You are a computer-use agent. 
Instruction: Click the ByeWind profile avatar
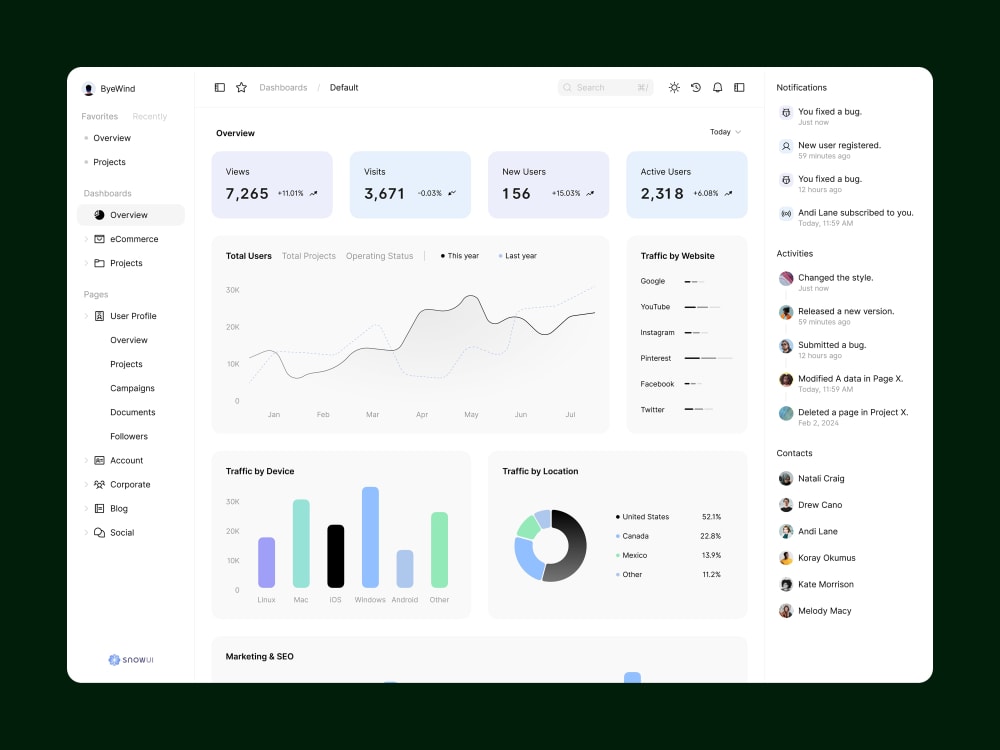(x=89, y=89)
